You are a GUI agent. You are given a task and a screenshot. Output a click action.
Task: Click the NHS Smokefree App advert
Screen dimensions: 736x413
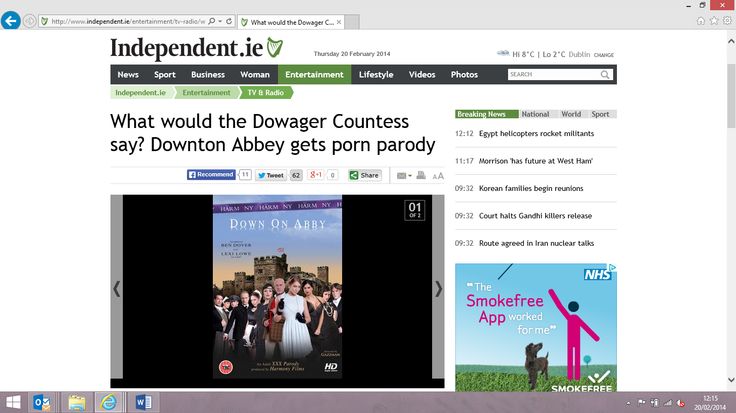coord(536,327)
